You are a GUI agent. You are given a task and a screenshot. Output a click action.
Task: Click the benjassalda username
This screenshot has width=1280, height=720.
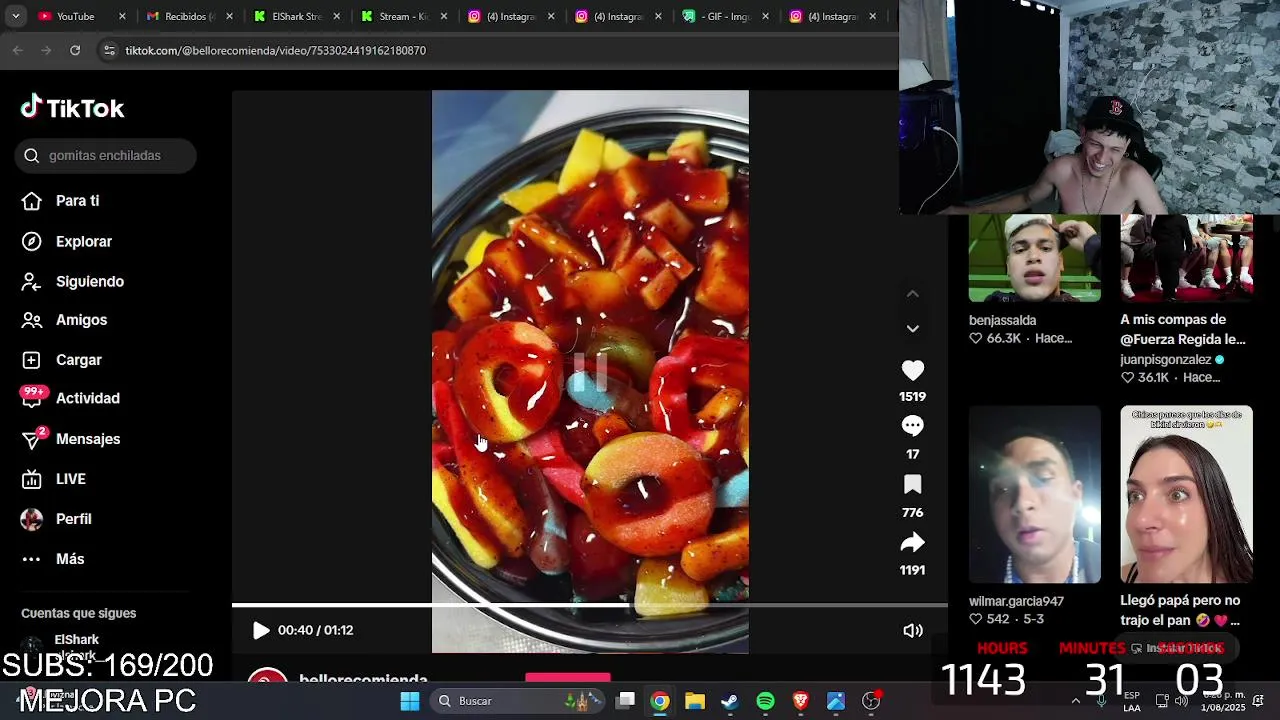[1002, 321]
